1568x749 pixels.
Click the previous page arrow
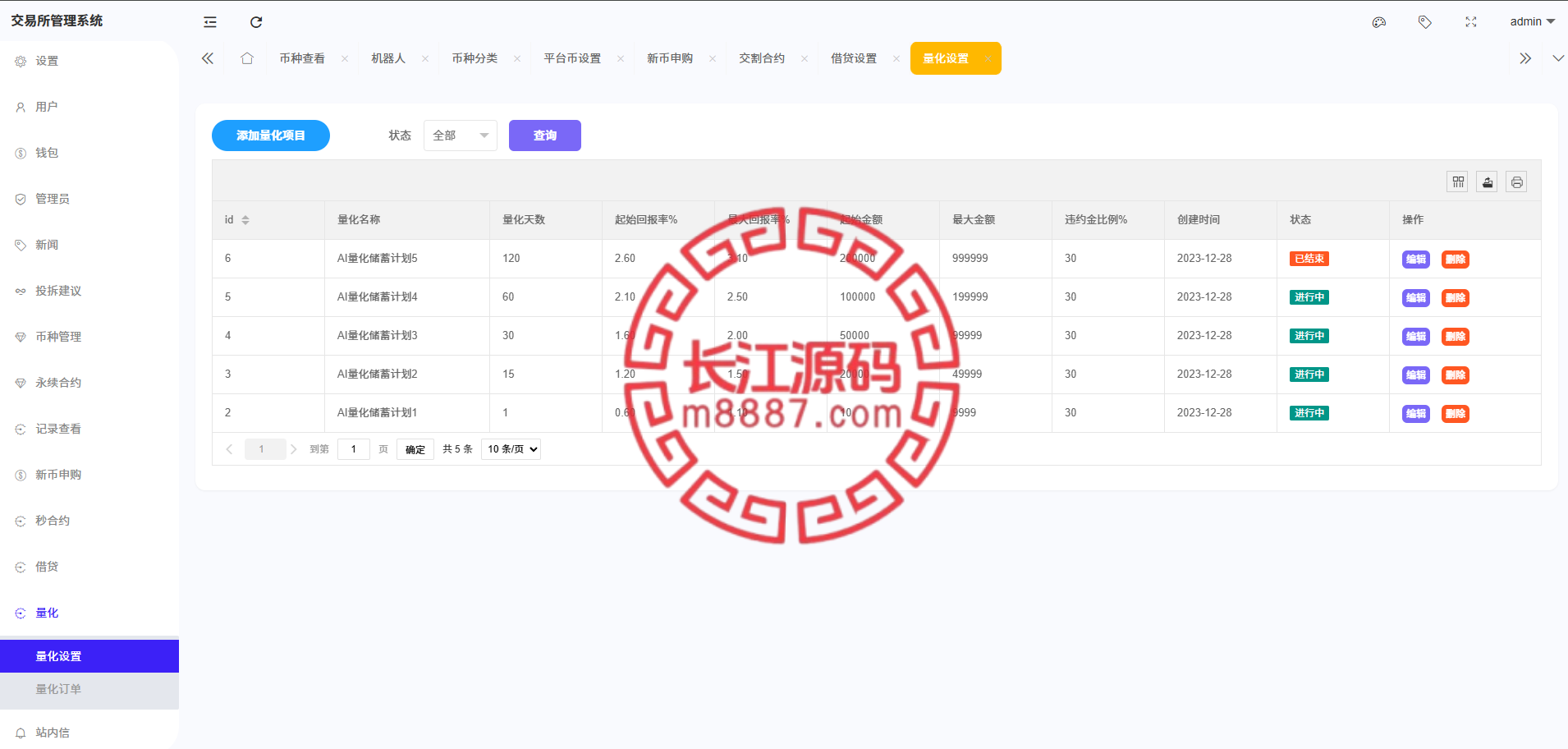pos(229,449)
